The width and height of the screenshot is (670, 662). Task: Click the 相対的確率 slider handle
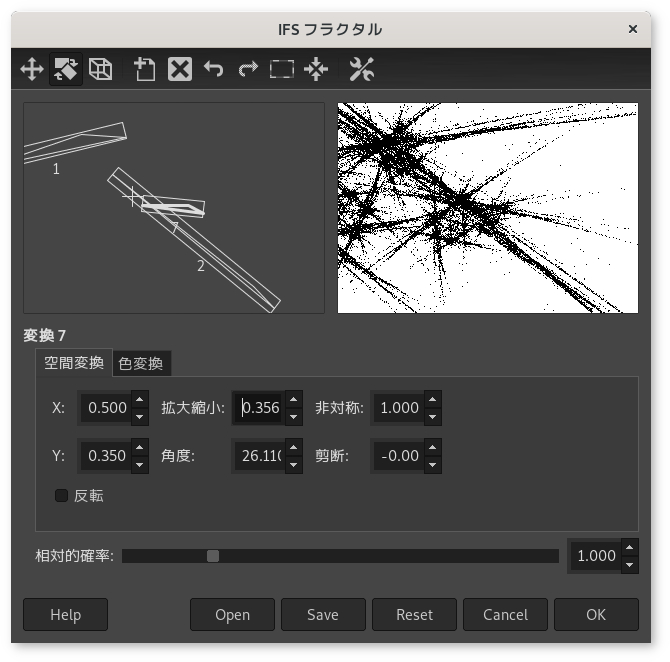[x=212, y=556]
